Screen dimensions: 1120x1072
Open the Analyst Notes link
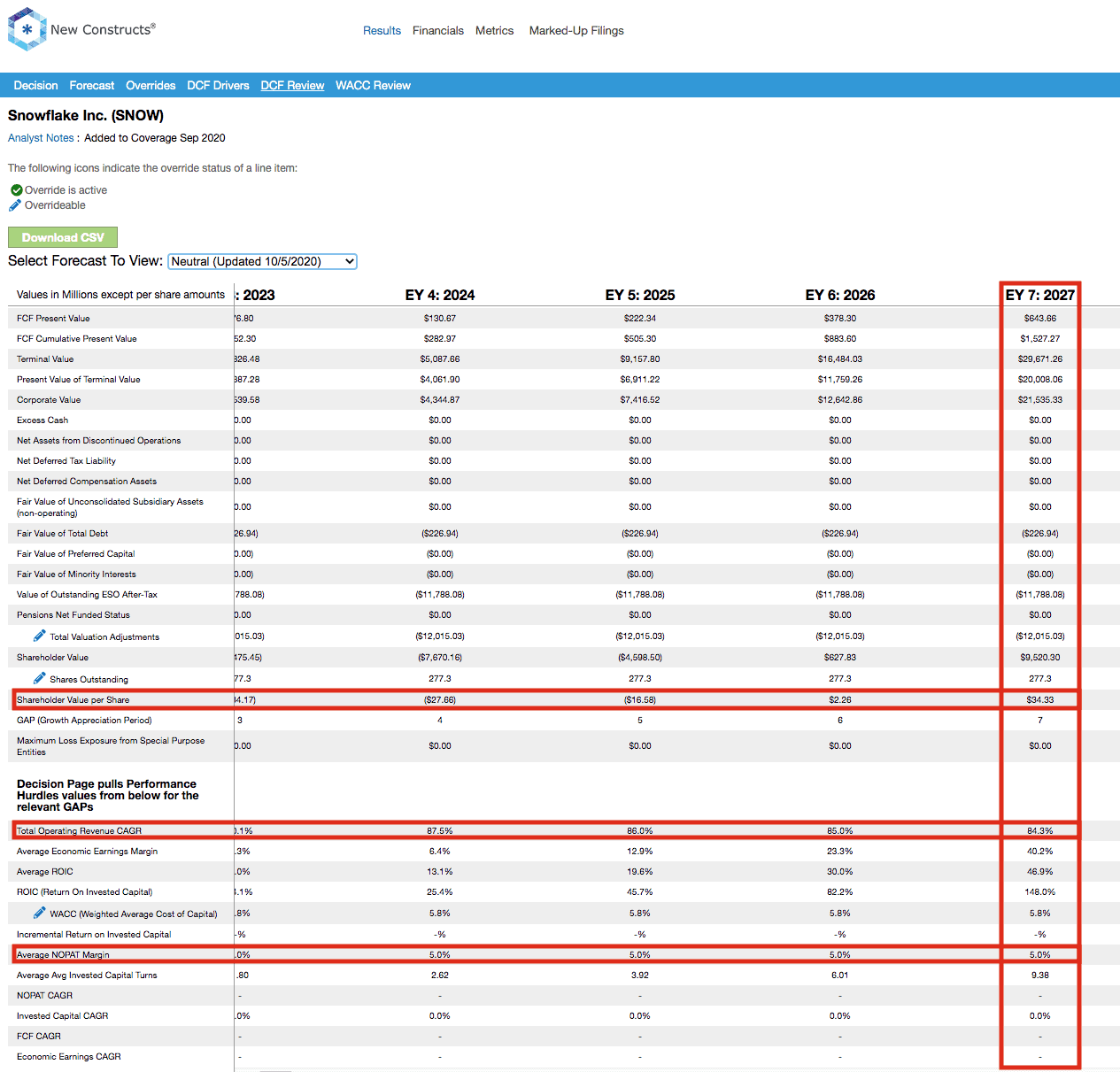41,138
